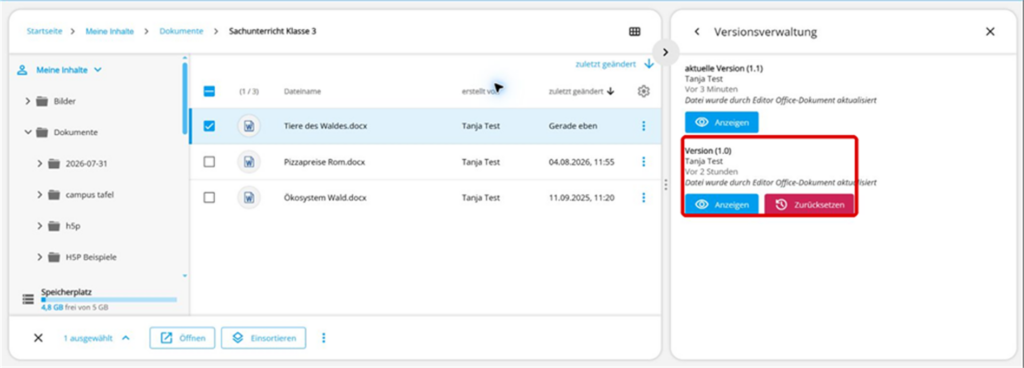Go to Startseite breadcrumb
The height and width of the screenshot is (368, 1024).
[44, 31]
